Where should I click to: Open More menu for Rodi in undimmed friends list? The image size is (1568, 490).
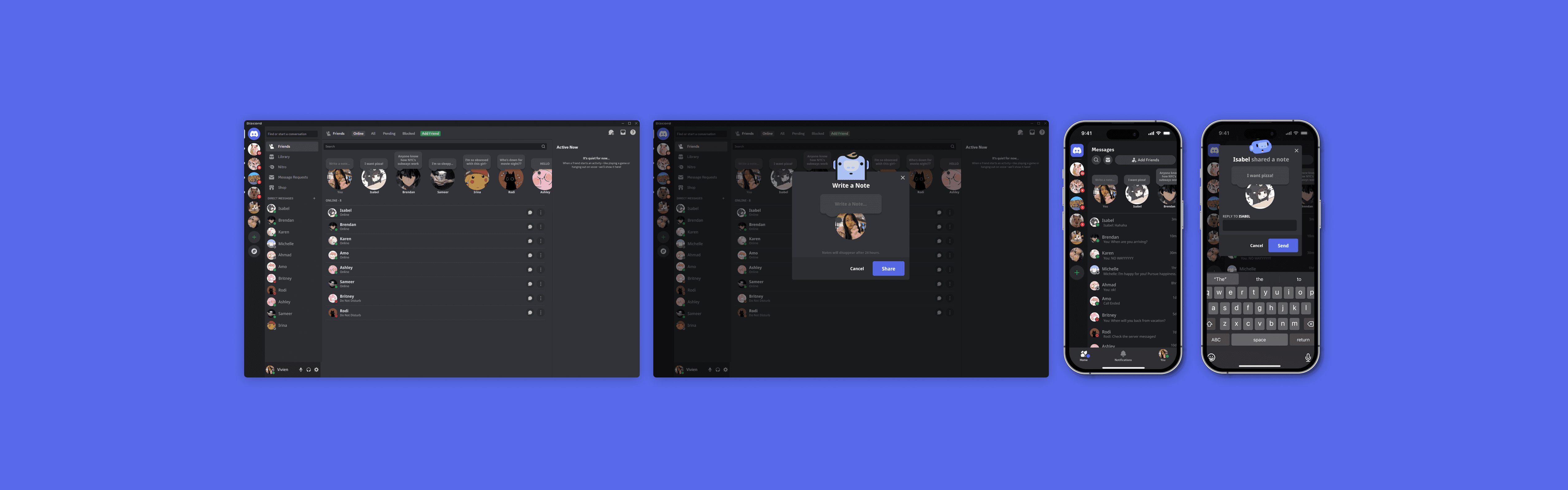click(x=540, y=313)
